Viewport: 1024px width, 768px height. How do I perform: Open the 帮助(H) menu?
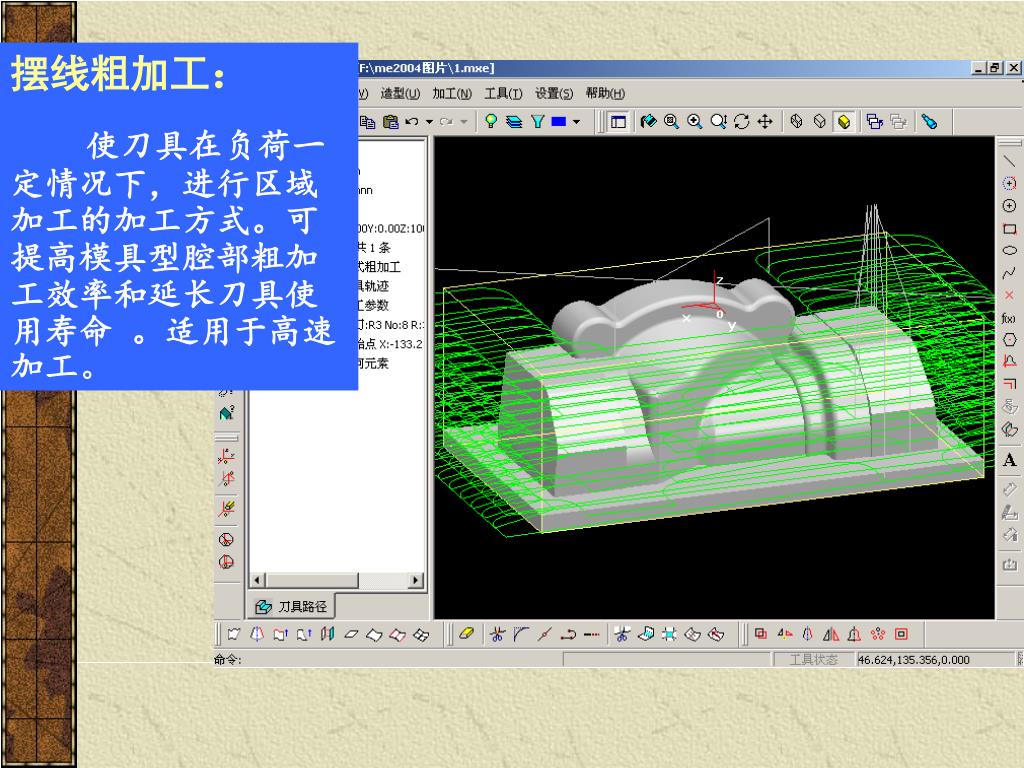(605, 94)
